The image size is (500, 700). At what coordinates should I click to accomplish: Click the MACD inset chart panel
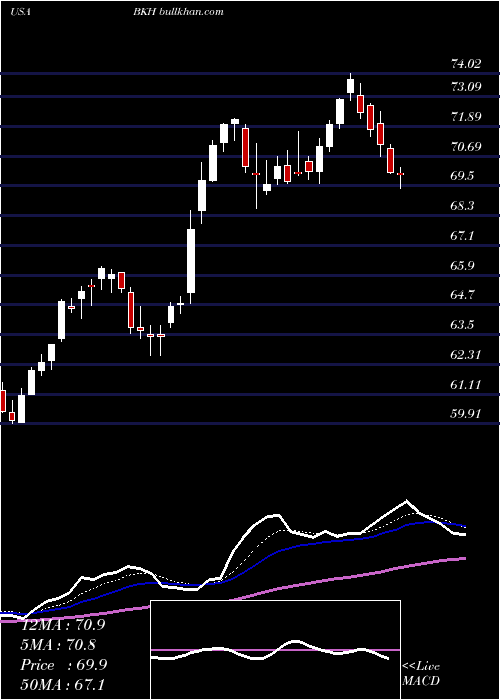[275, 650]
